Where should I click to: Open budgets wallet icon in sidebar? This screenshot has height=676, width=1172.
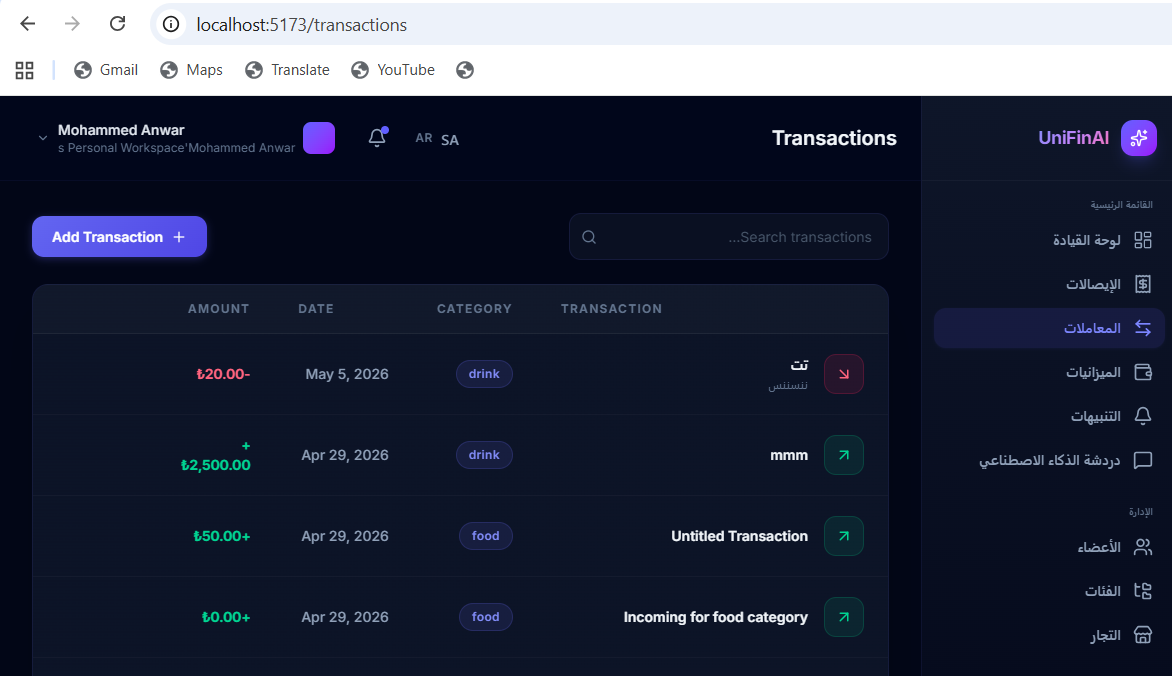coord(1142,372)
